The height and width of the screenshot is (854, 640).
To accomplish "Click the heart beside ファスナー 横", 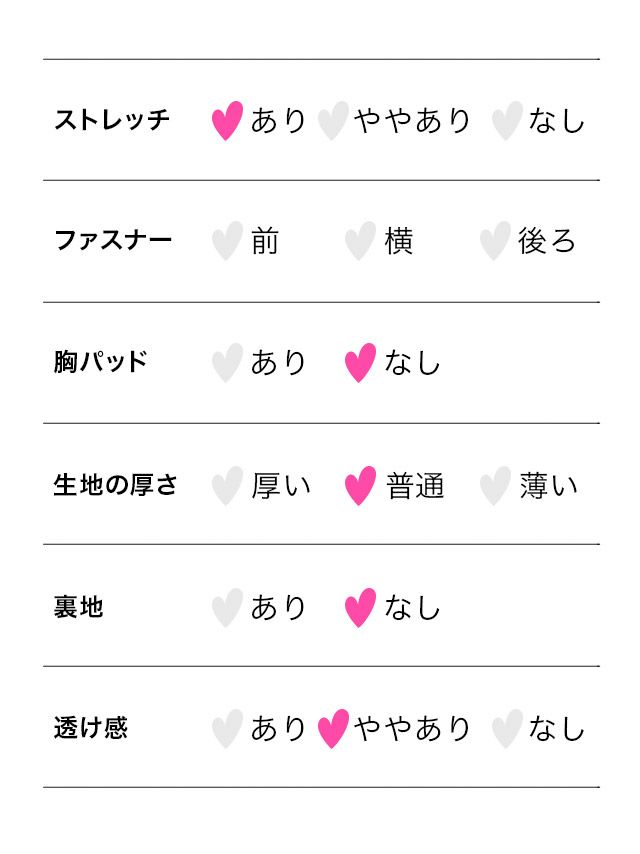I will pos(361,241).
